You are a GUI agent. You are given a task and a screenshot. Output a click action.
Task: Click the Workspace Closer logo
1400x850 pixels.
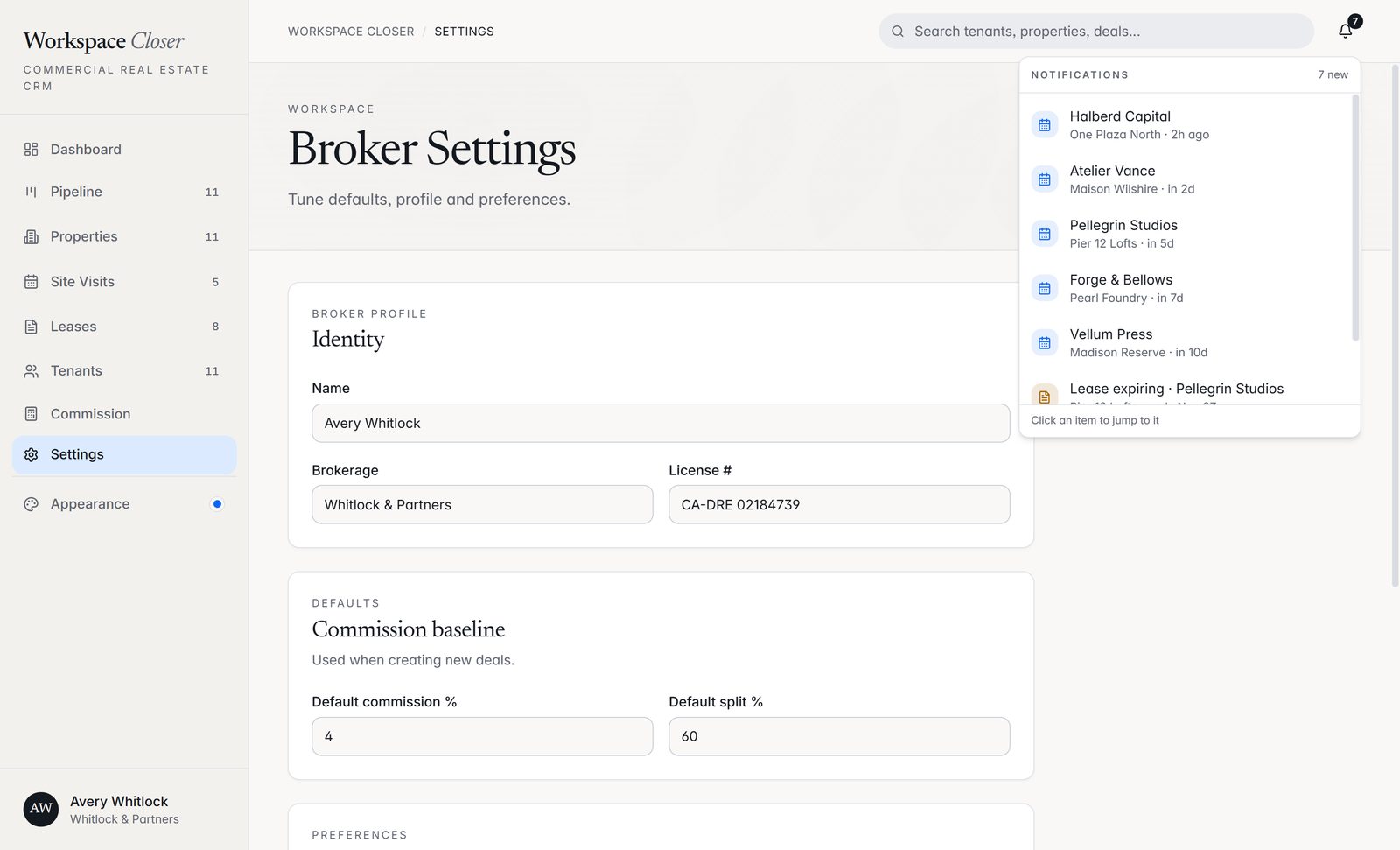(104, 41)
